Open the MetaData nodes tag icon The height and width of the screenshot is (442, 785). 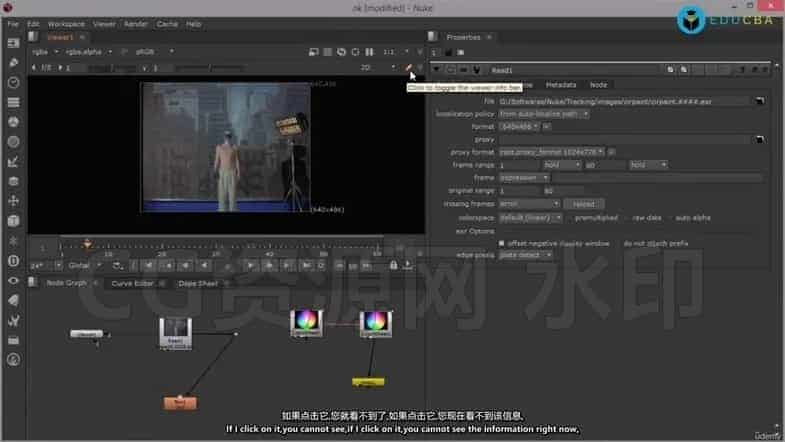14,300
